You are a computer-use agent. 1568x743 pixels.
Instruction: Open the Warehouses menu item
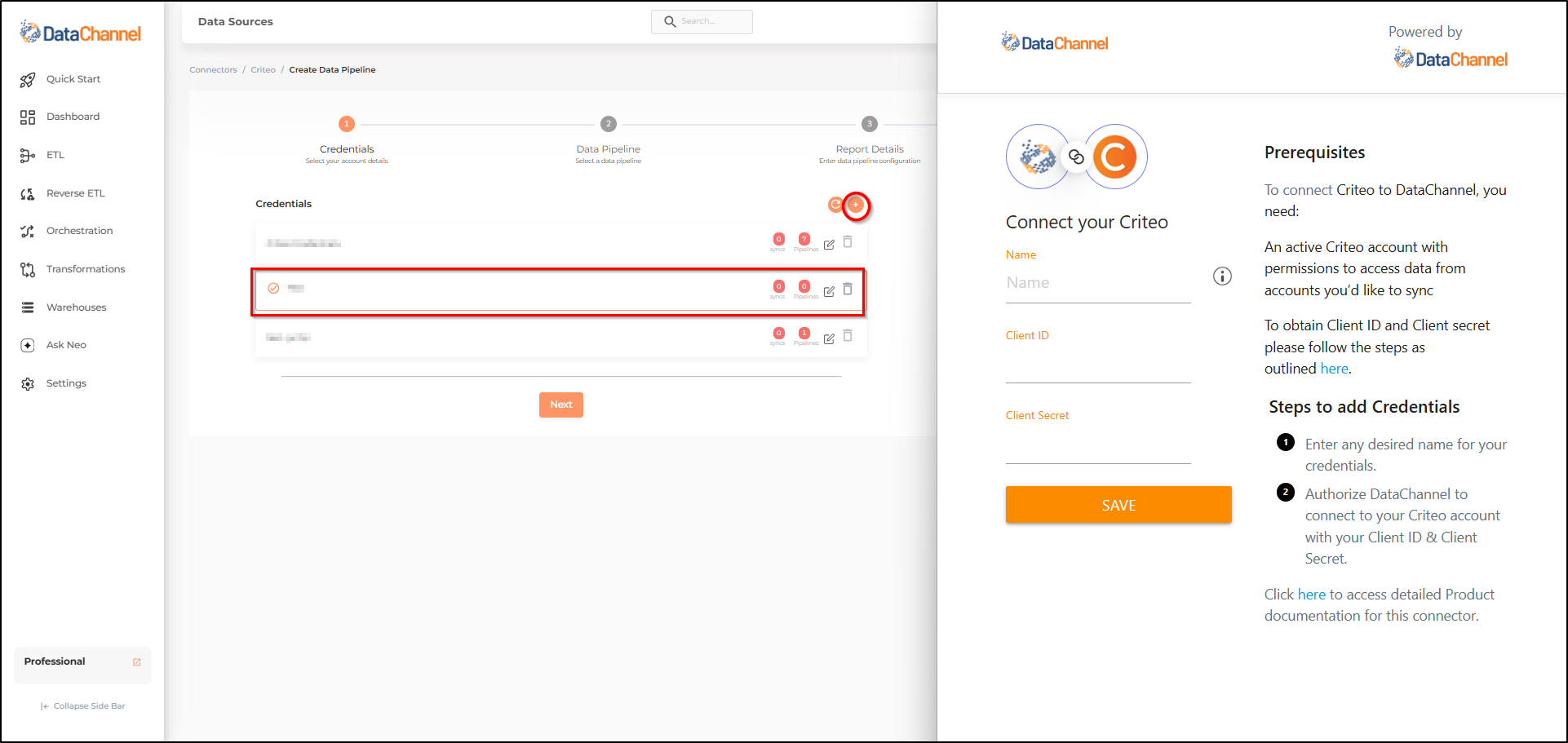(76, 307)
